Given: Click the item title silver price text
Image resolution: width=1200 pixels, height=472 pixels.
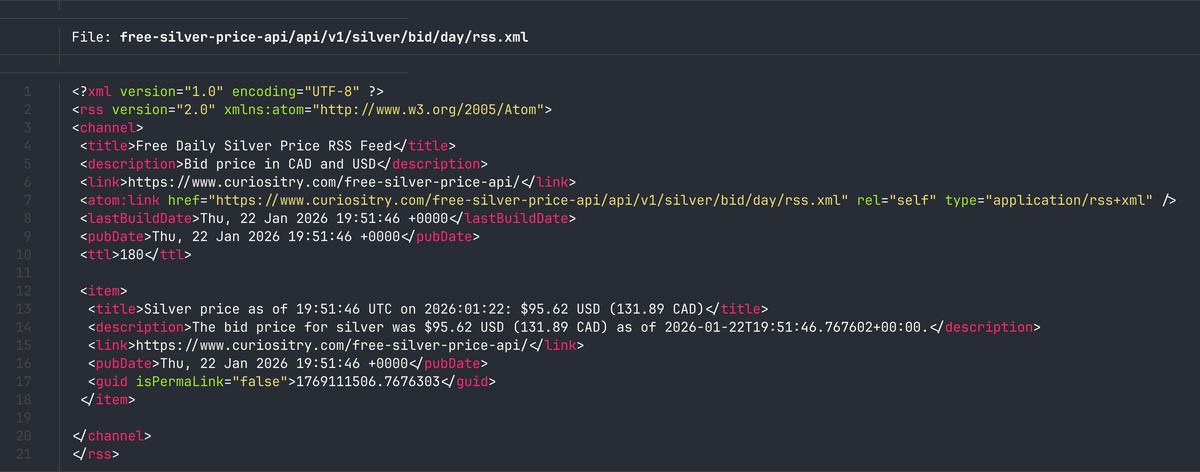Looking at the screenshot, I should tap(425, 309).
